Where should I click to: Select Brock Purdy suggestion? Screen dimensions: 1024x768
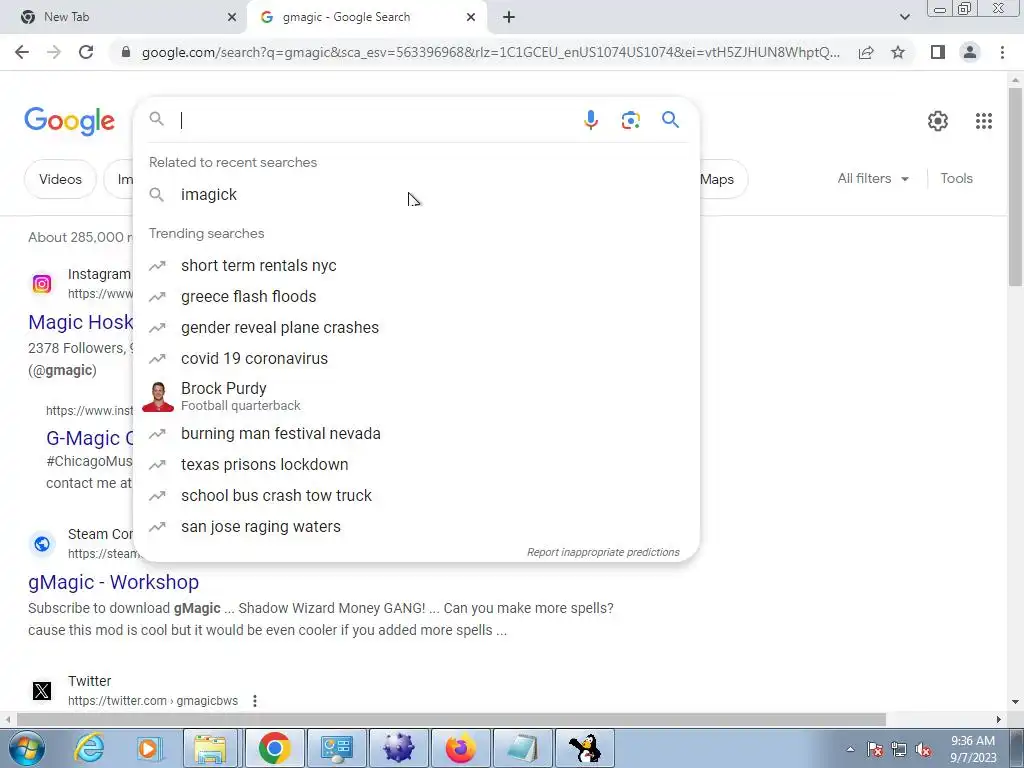pyautogui.click(x=416, y=396)
